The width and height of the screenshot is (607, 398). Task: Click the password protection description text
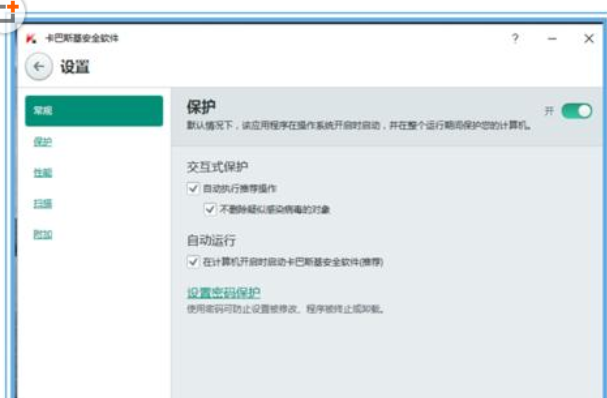pyautogui.click(x=285, y=309)
